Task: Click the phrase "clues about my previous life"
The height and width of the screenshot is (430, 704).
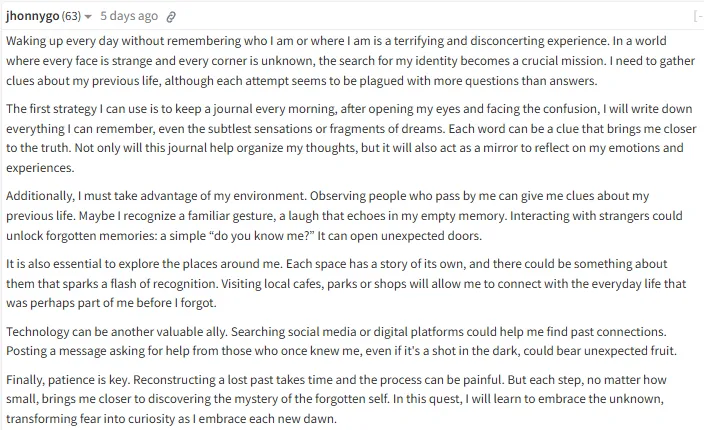Action: pyautogui.click(x=82, y=81)
